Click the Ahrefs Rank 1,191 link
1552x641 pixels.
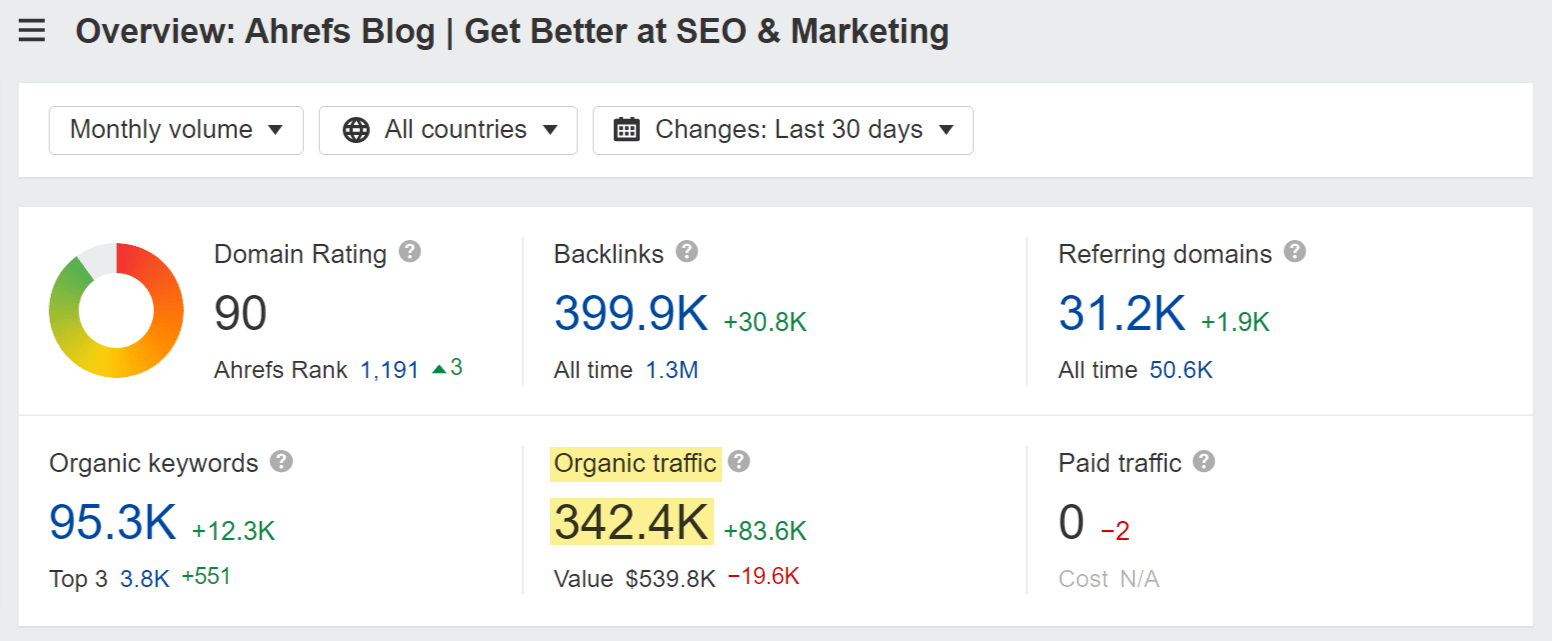pyautogui.click(x=389, y=369)
